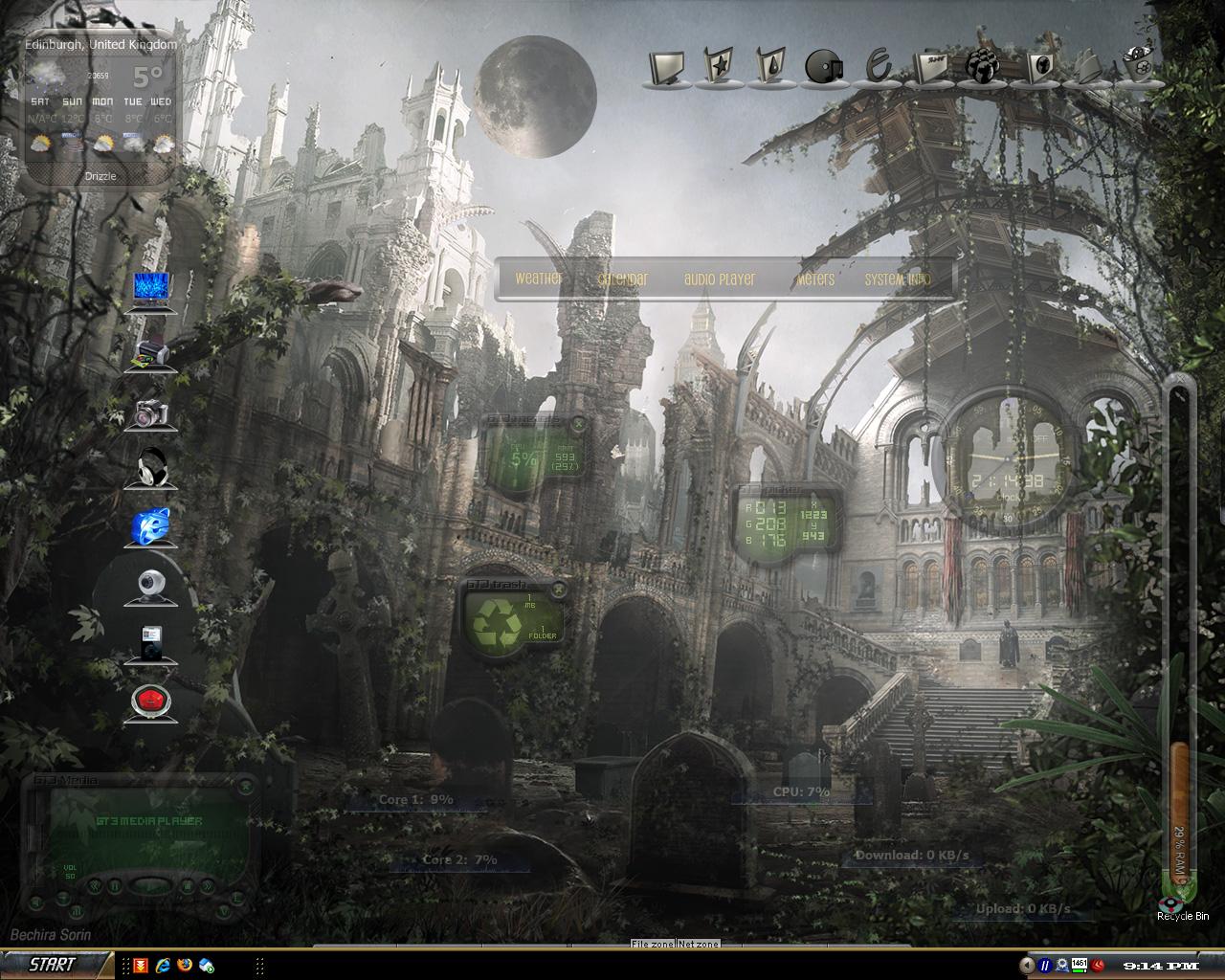Click the Net zone label
Screen dimensions: 1225x980
pos(699,944)
